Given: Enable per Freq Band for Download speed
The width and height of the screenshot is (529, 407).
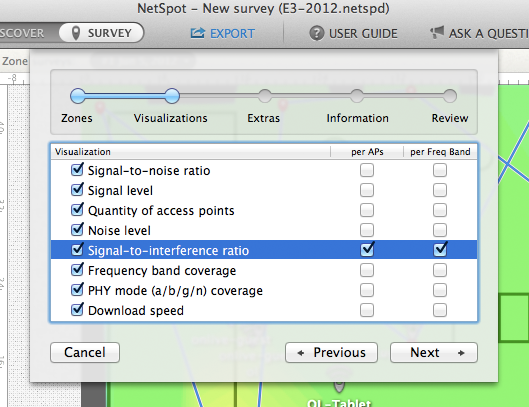Looking at the screenshot, I should point(440,310).
